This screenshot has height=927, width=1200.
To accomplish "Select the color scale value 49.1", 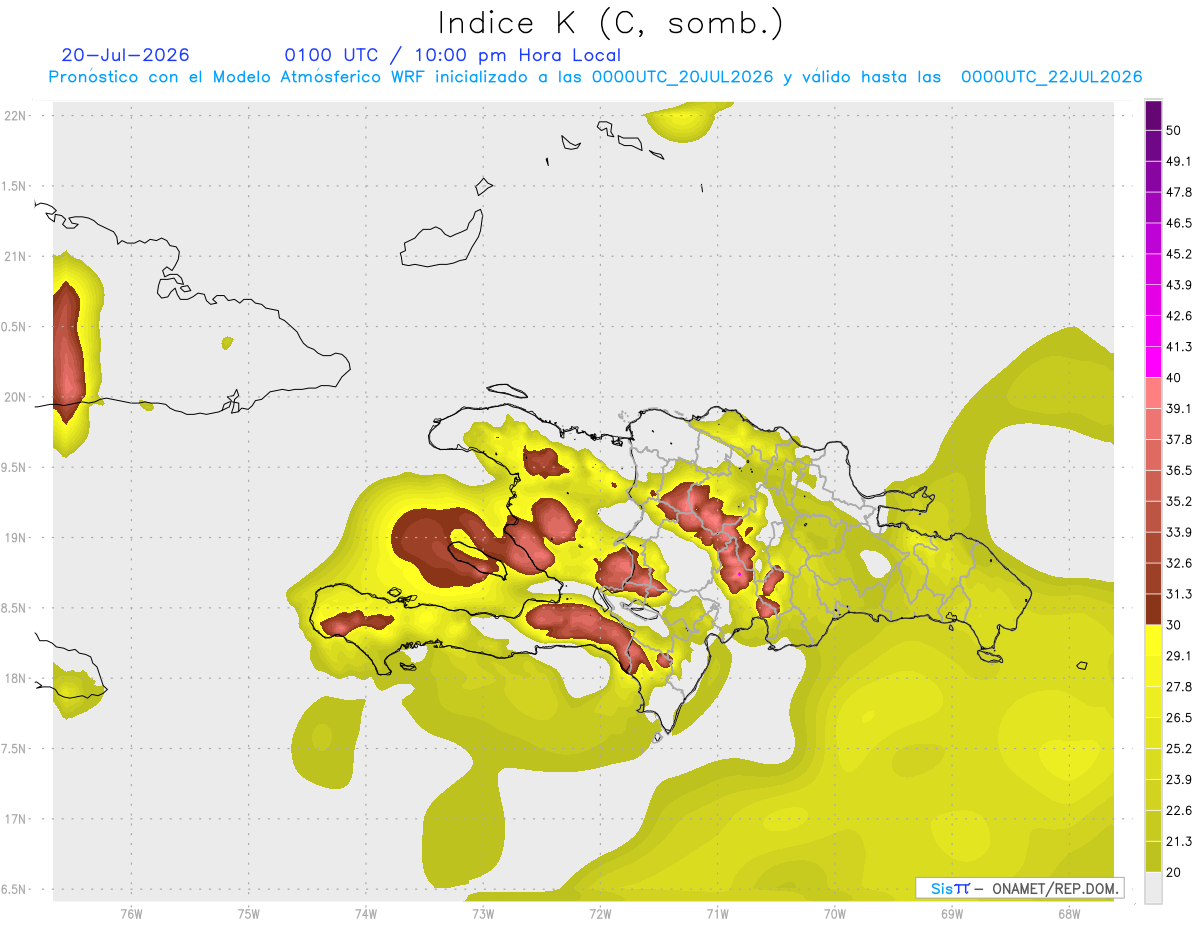I will coord(1179,161).
